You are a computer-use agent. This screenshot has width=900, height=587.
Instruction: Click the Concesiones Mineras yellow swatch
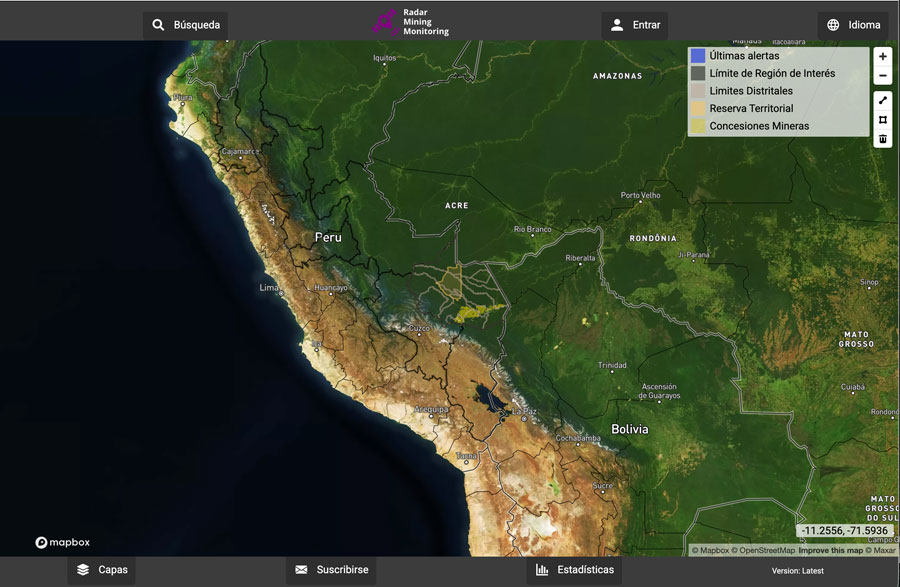pyautogui.click(x=698, y=126)
